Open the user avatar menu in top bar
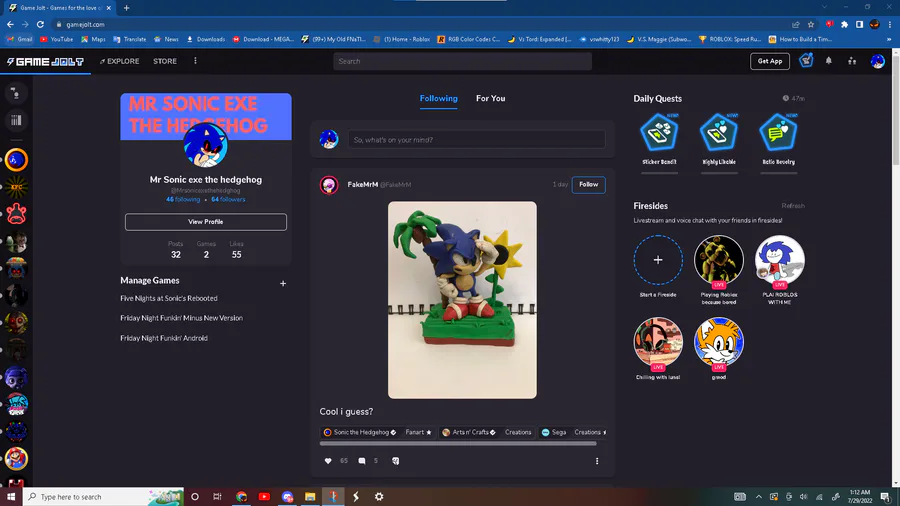 (x=877, y=61)
